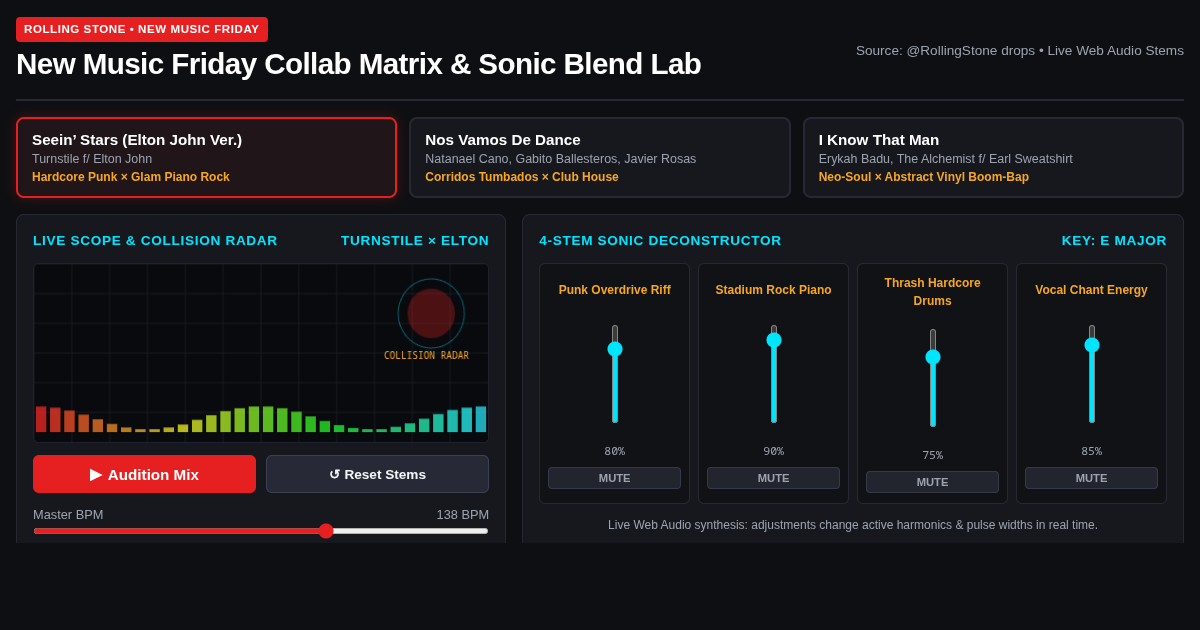The height and width of the screenshot is (630, 1200).
Task: Mute the Punk Overdrive Riff stem
Action: tap(614, 478)
